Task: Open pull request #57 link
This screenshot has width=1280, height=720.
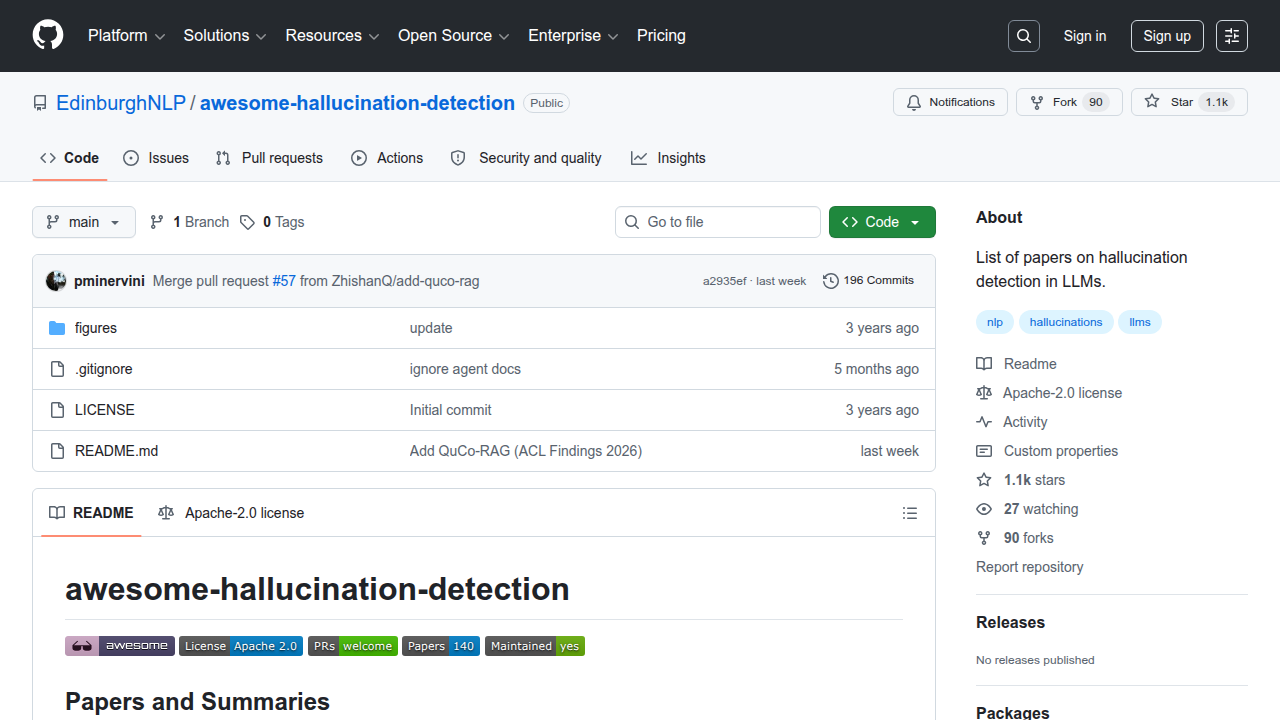Action: click(x=284, y=281)
